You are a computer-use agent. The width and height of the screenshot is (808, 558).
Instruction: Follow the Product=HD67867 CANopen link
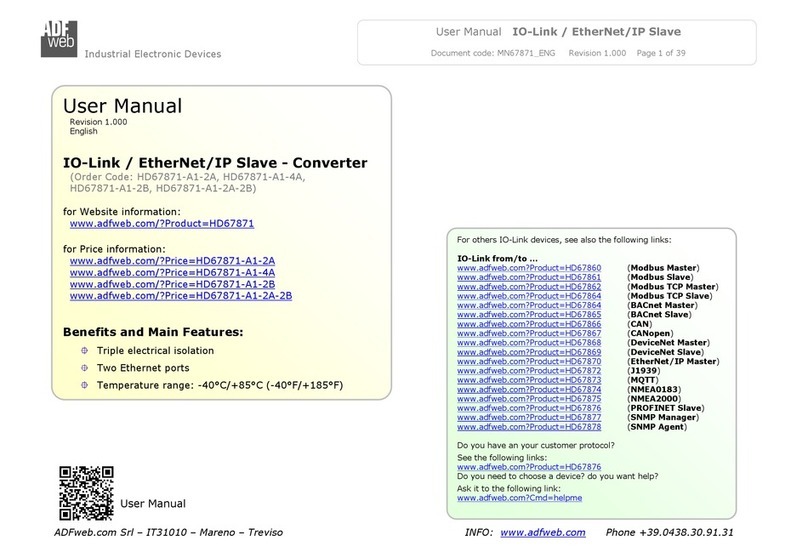529,333
